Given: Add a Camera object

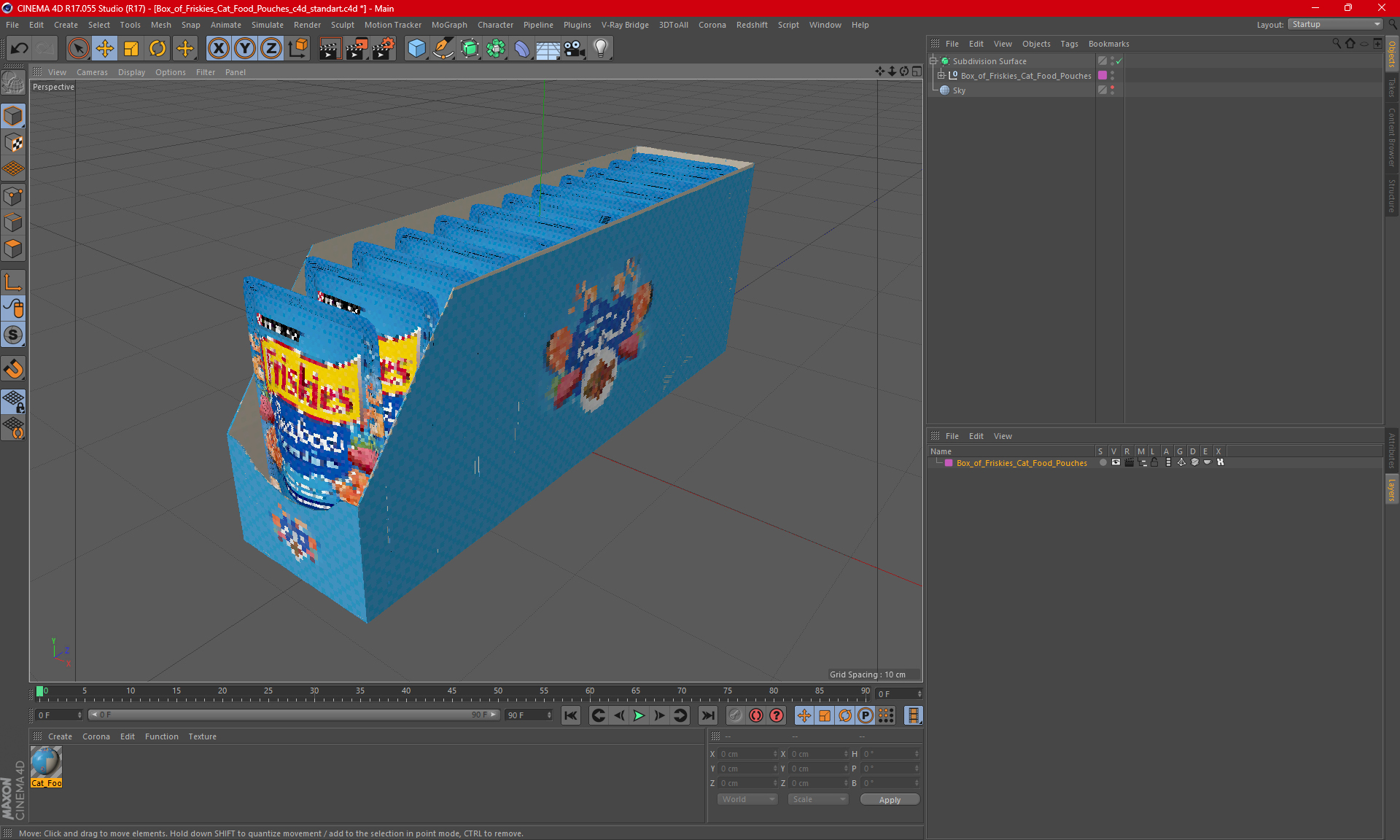Looking at the screenshot, I should point(575,48).
